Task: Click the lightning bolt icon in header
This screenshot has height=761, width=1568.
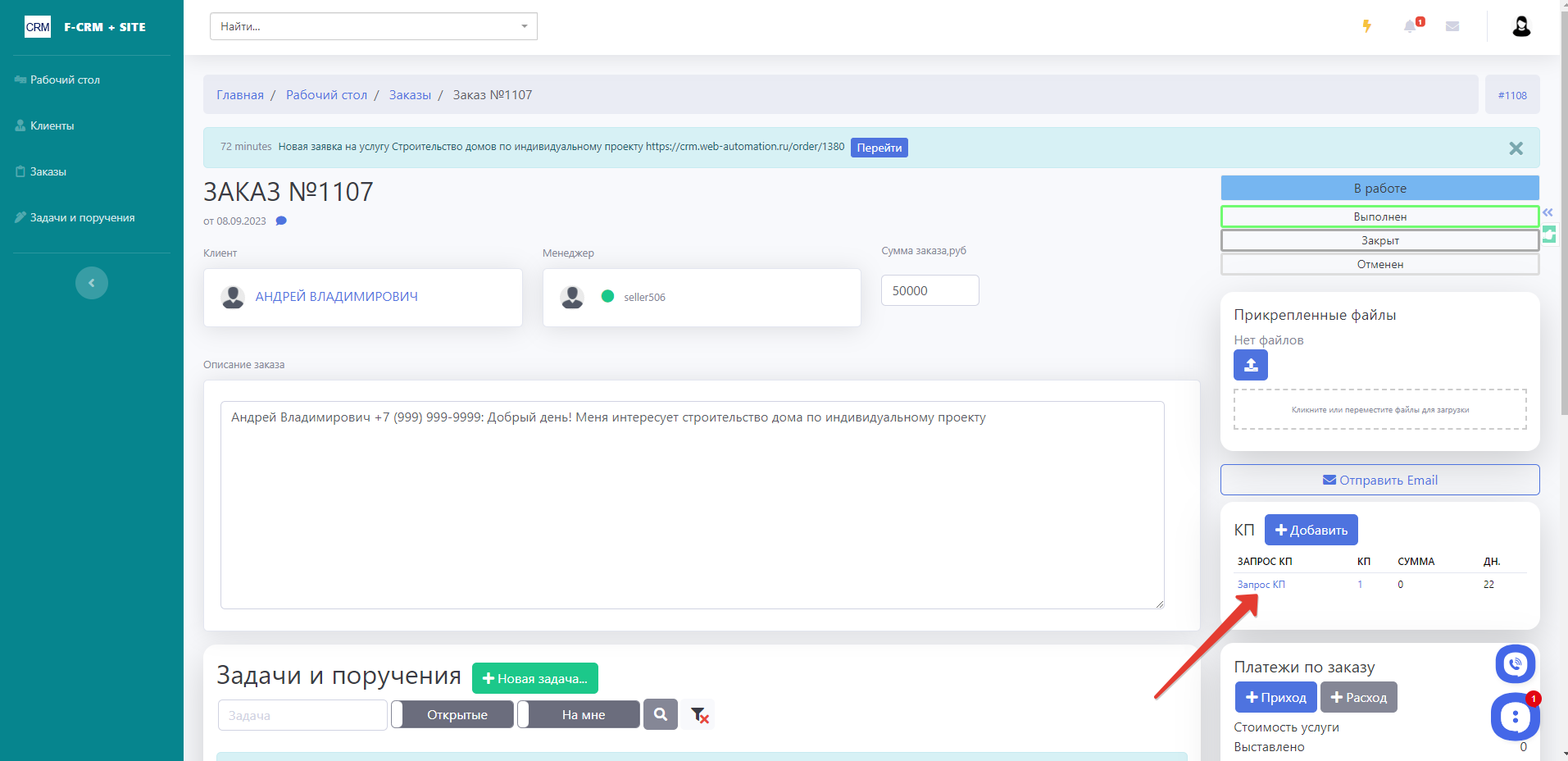Action: pos(1366,26)
